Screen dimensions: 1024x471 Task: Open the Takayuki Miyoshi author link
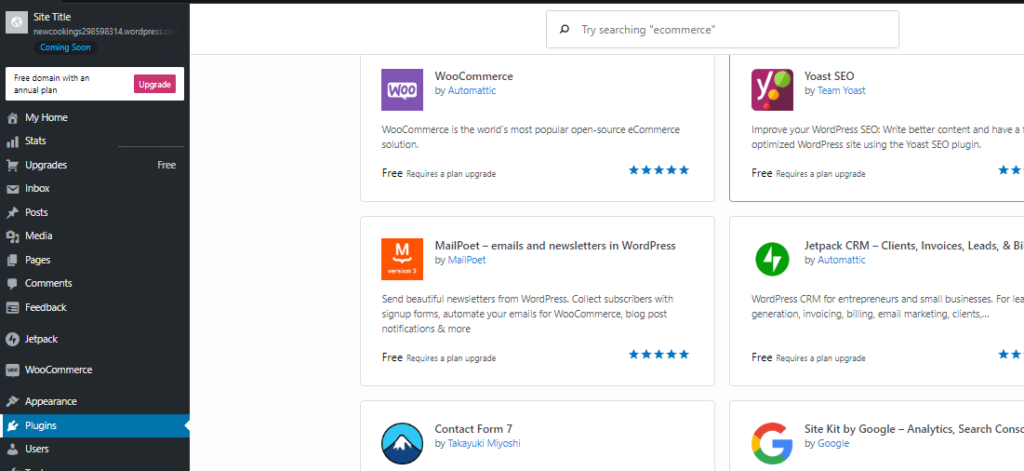pyautogui.click(x=484, y=444)
